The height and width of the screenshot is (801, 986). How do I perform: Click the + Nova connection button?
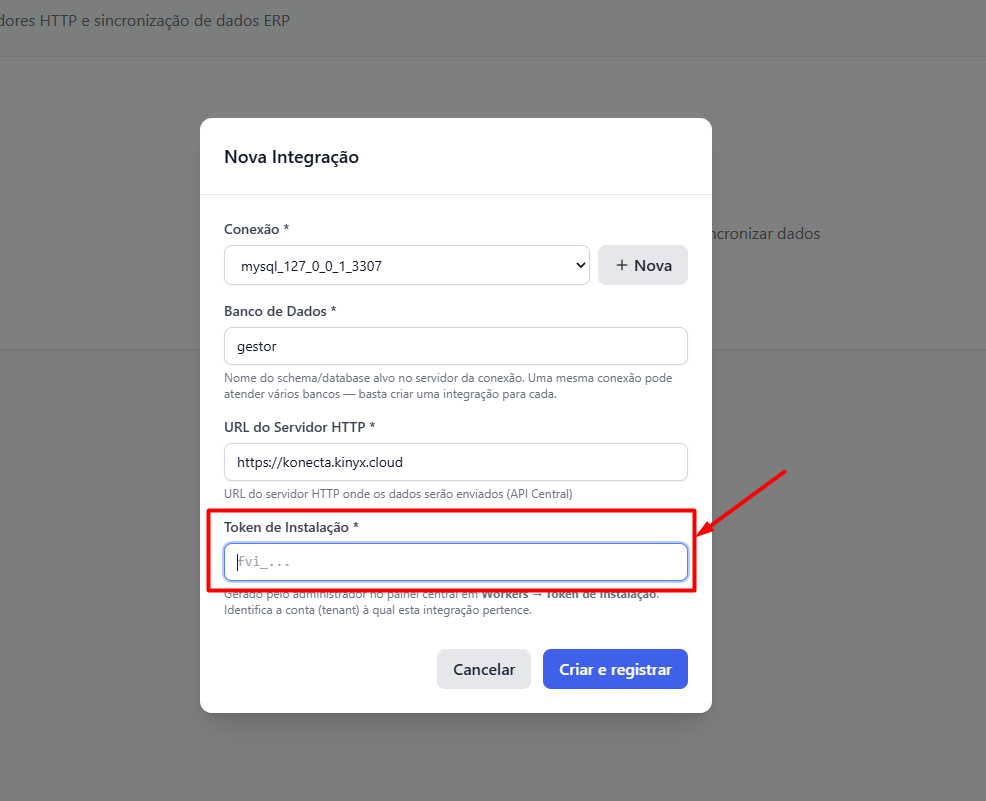point(643,265)
